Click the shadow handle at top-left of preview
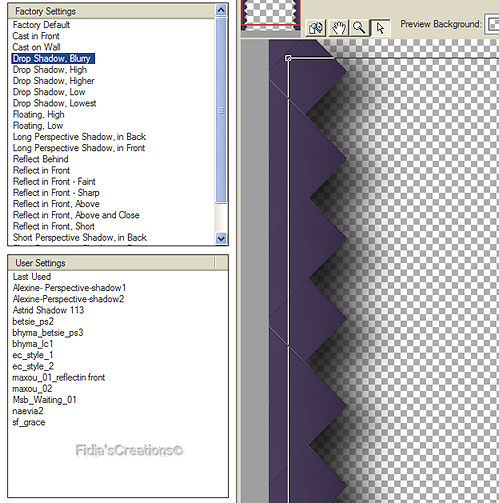This screenshot has height=503, width=499. pyautogui.click(x=288, y=58)
